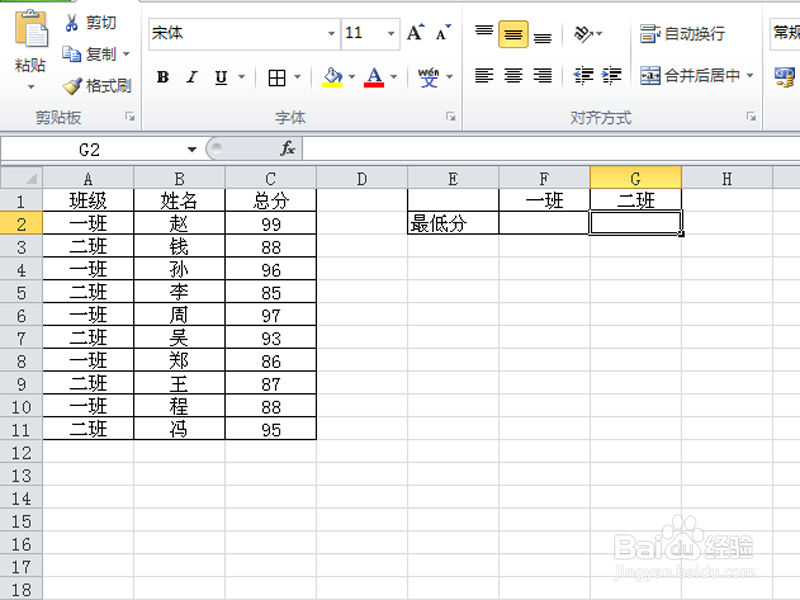This screenshot has height=600, width=800.
Task: Click cell with 总分 header
Action: coord(271,201)
